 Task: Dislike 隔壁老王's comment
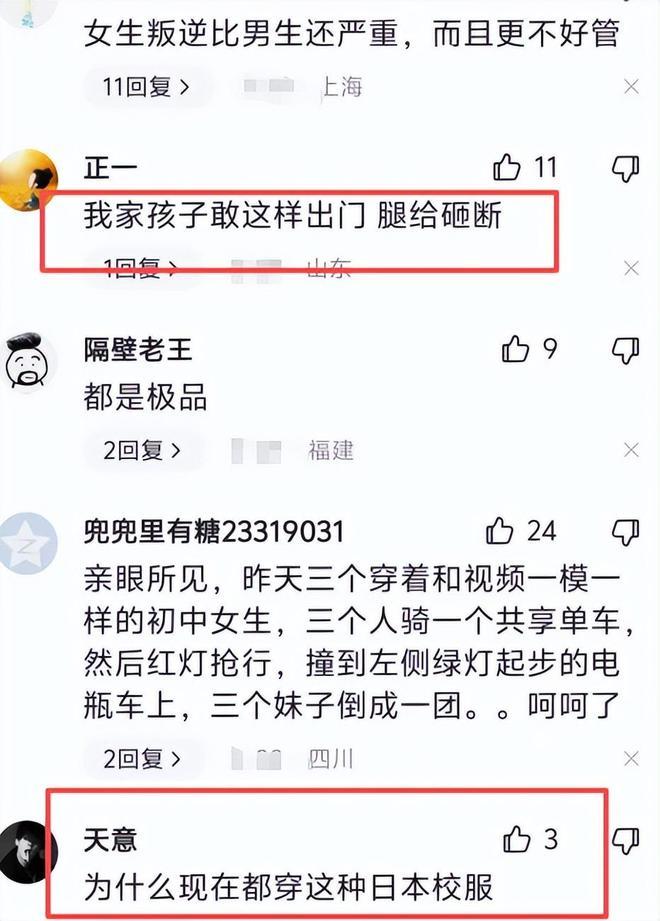(625, 351)
